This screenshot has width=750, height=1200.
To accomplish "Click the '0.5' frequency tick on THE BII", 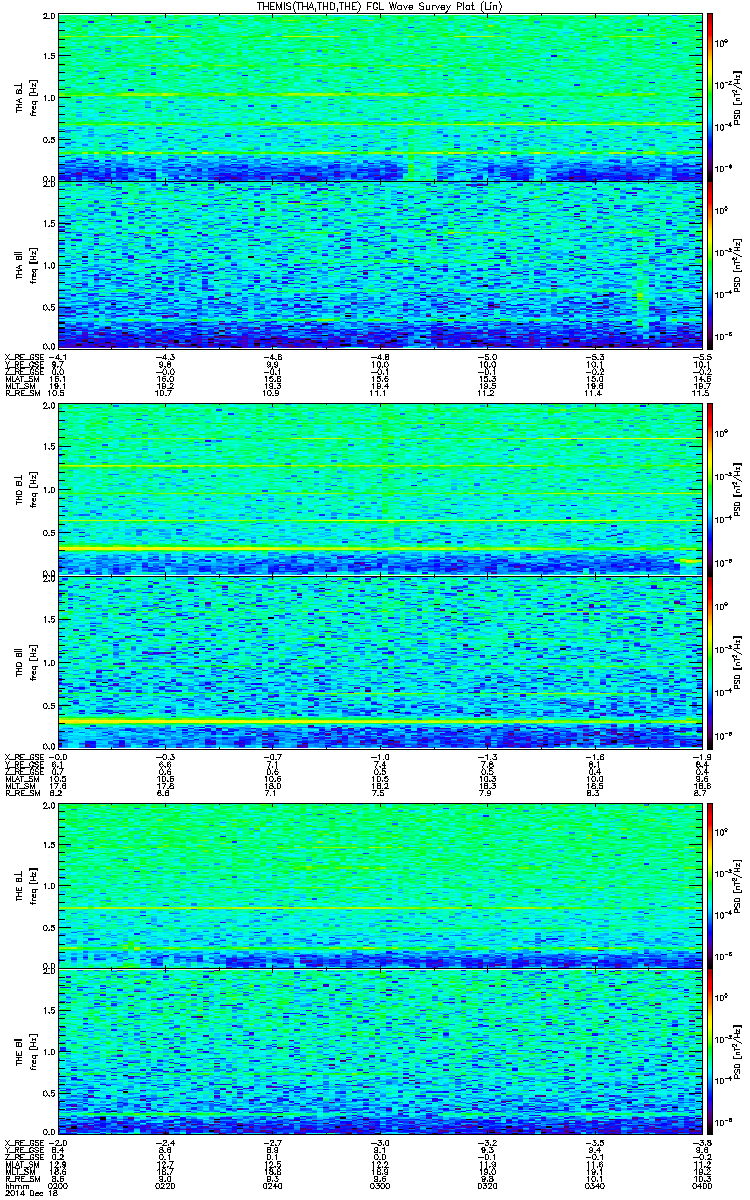I will coord(49,1096).
